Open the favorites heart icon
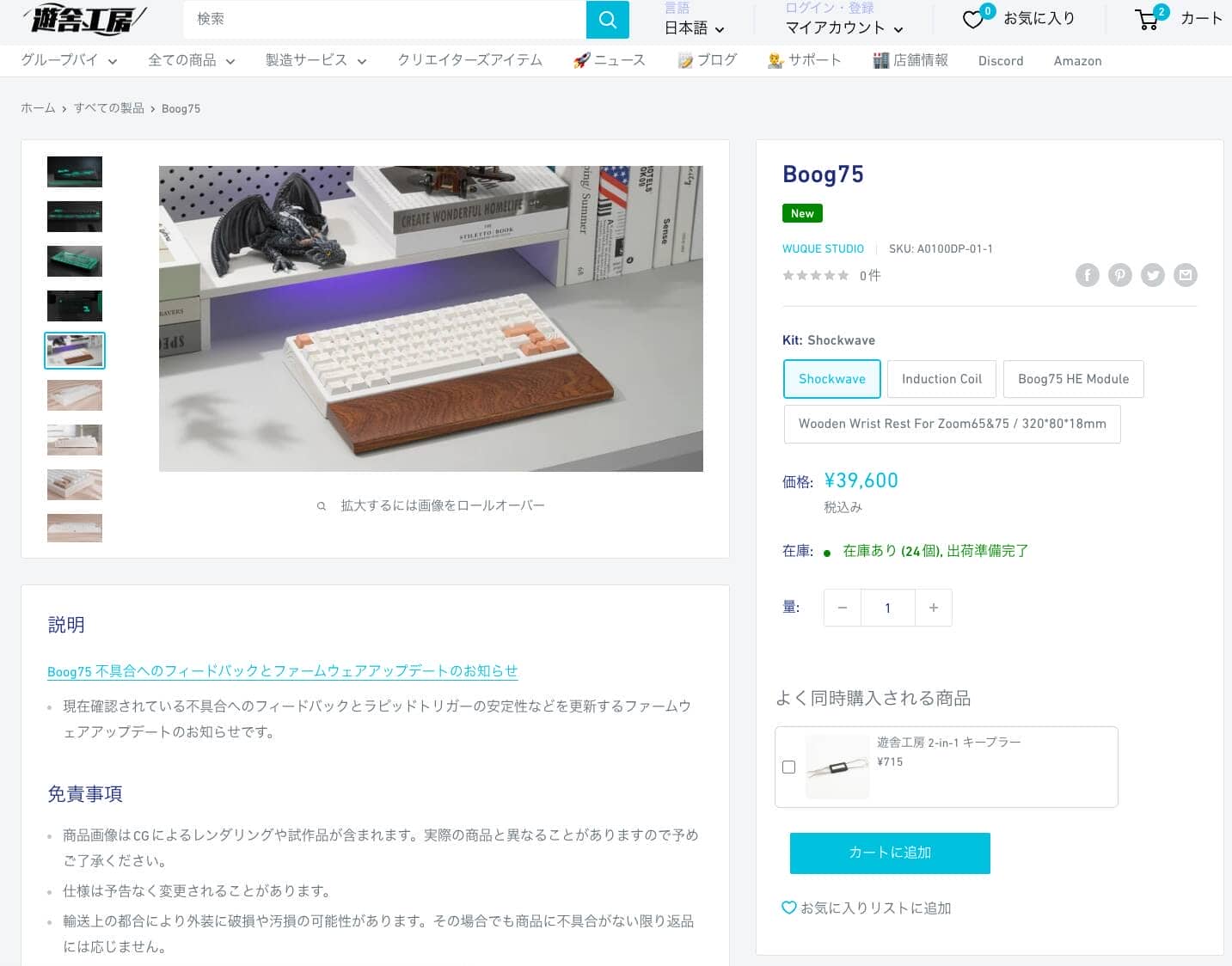This screenshot has width=1232, height=966. click(x=973, y=19)
